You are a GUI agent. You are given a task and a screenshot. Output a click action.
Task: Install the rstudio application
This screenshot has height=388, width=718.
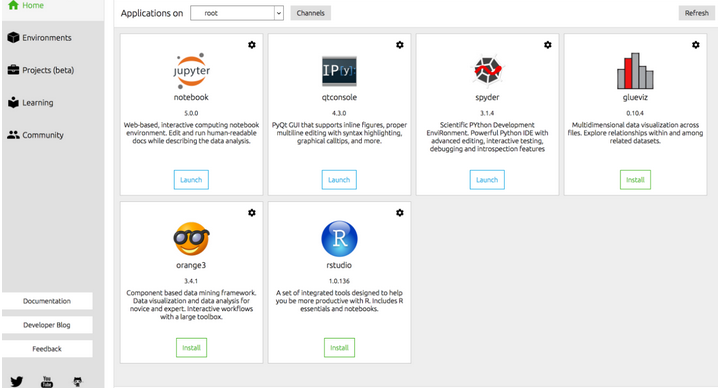tap(339, 348)
